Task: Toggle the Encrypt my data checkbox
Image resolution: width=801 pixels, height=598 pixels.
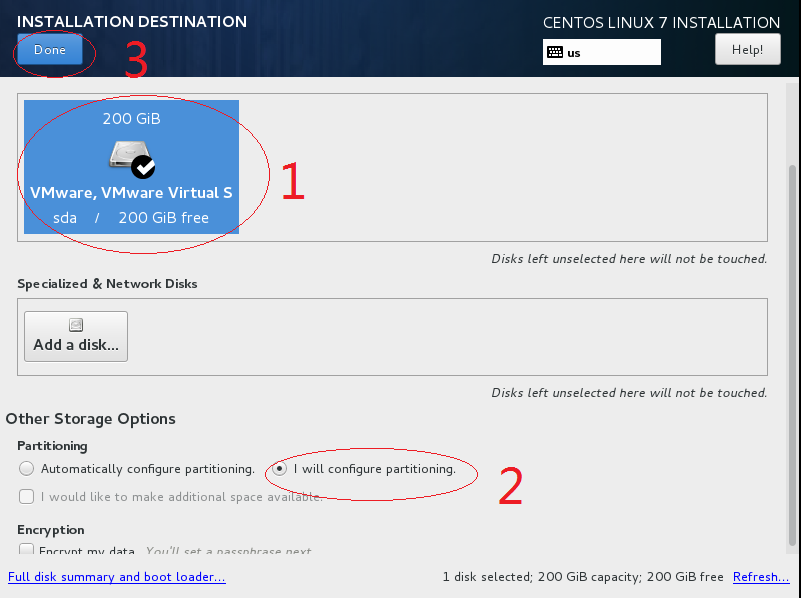Action: [27, 549]
